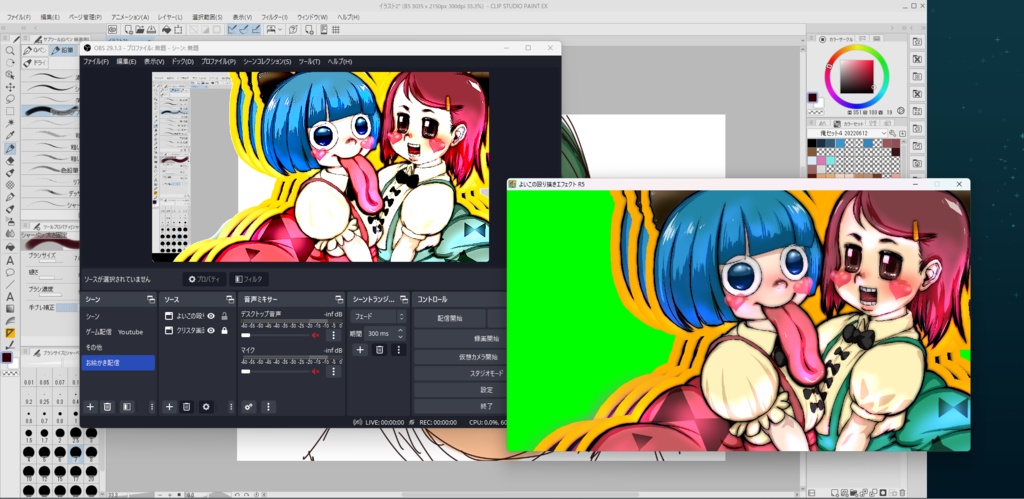Toggle lock of クリスタ画面 source in OBS
The height and width of the screenshot is (499, 1024).
point(224,330)
